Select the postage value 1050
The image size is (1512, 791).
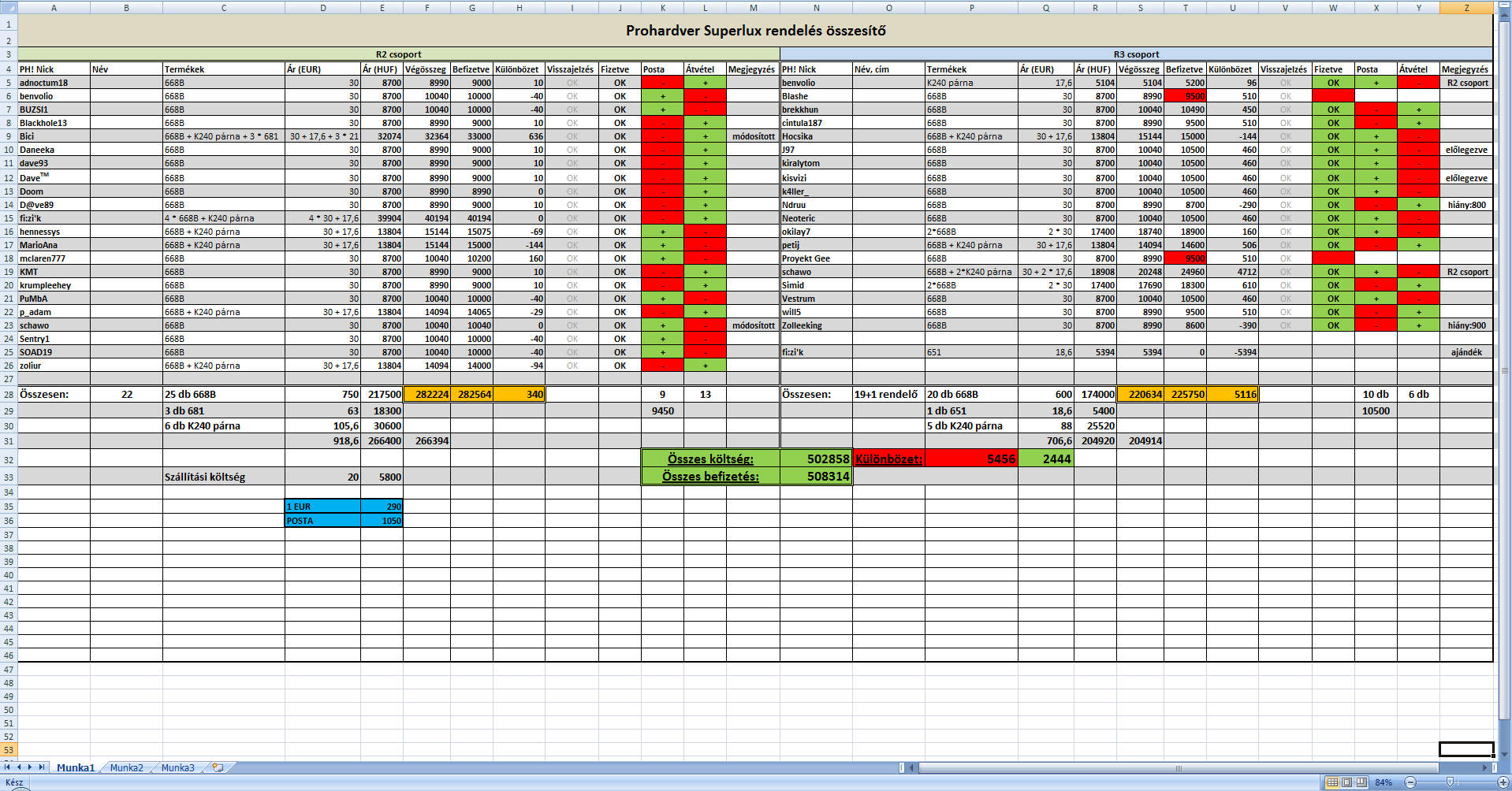(x=382, y=521)
